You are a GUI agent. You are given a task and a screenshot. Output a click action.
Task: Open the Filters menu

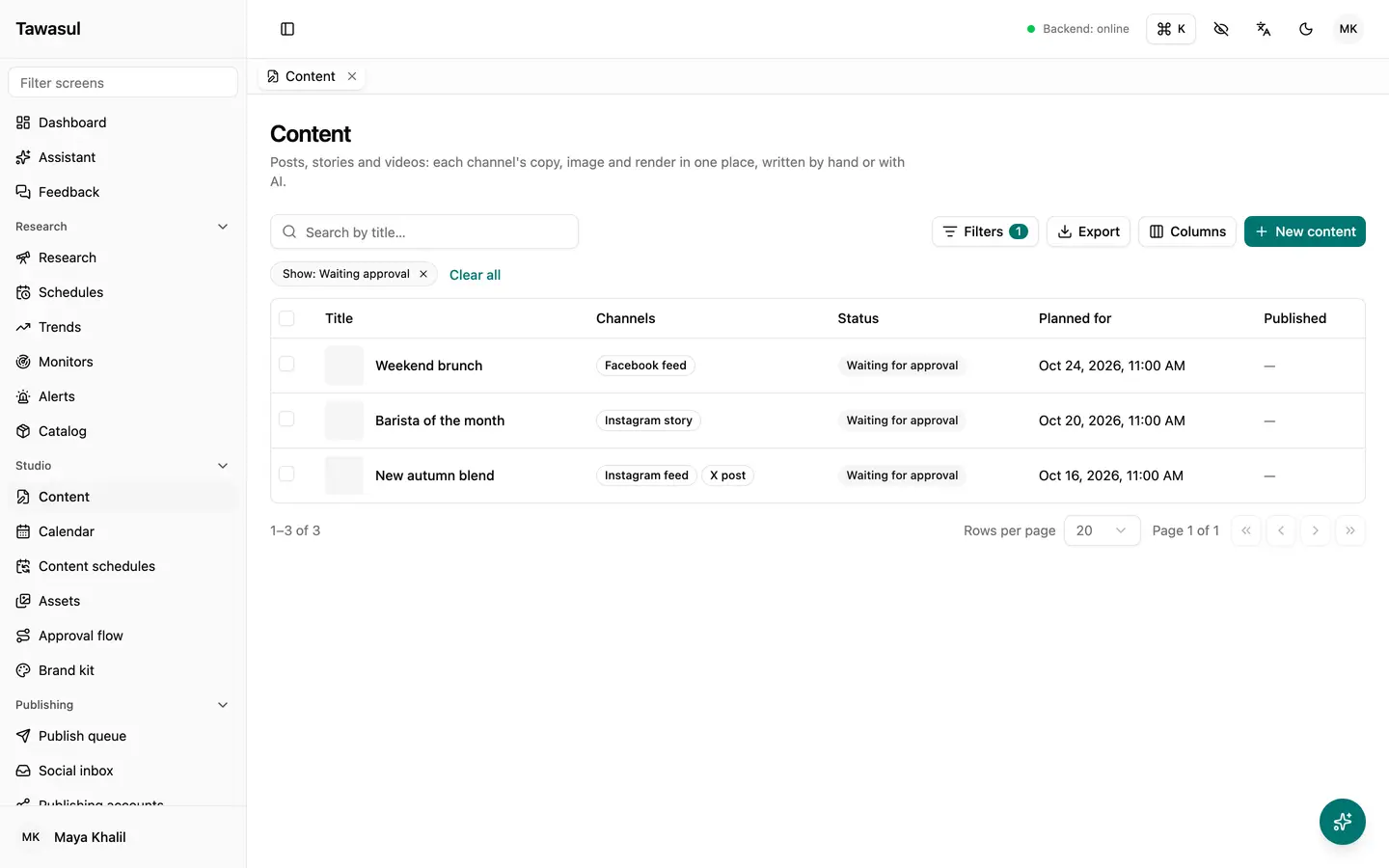985,231
